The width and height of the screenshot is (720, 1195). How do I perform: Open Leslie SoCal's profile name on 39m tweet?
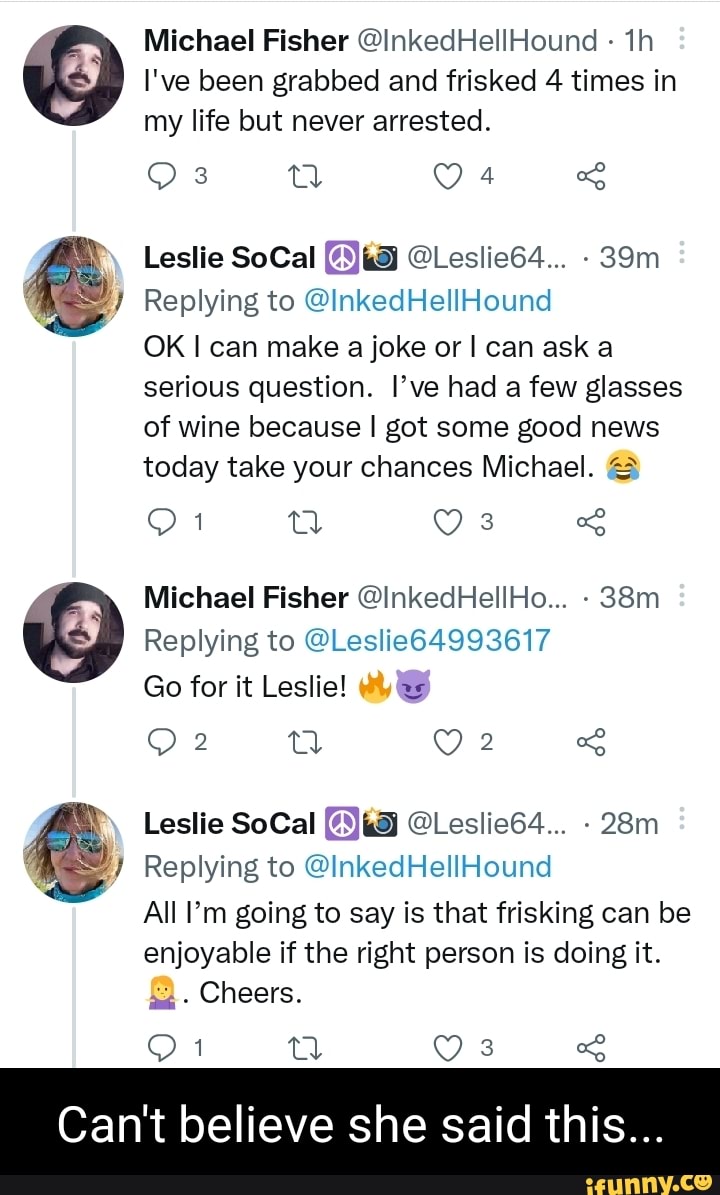(230, 258)
